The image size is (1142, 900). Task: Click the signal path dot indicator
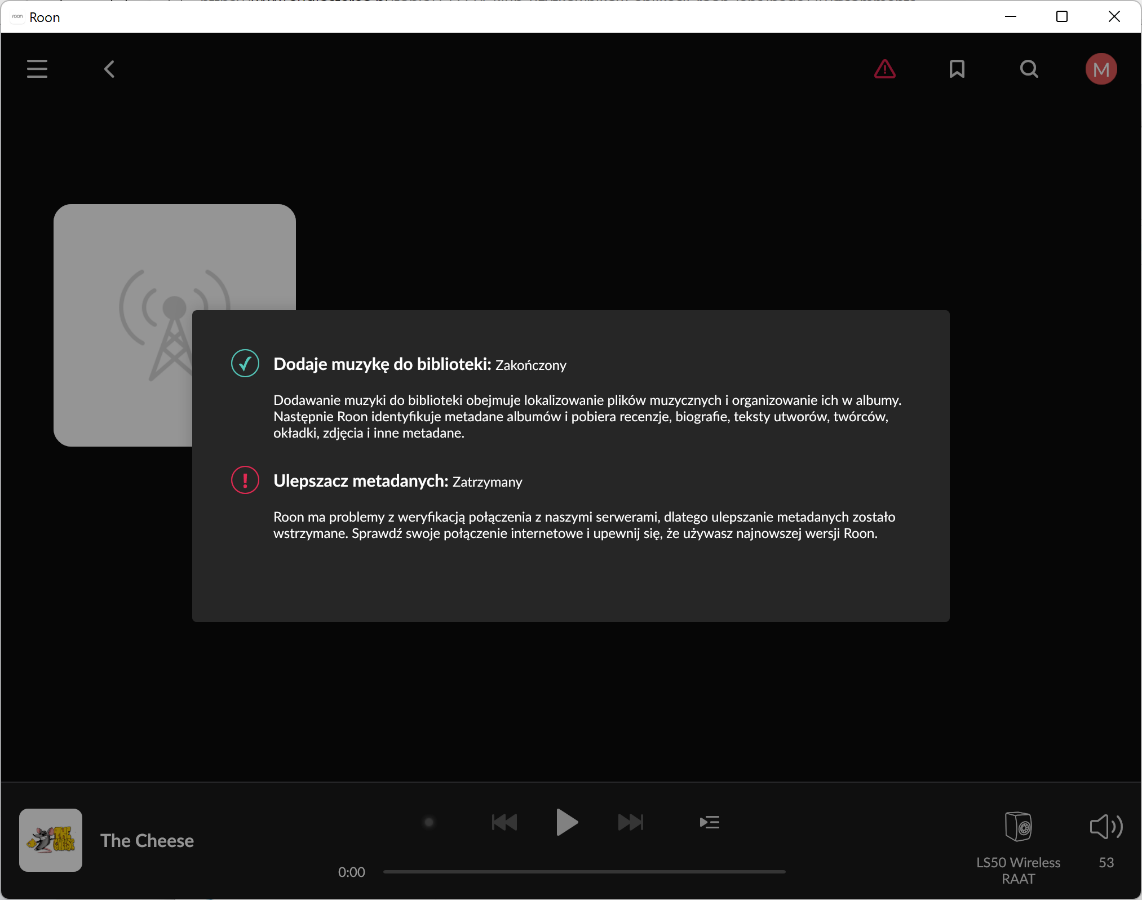pos(429,822)
